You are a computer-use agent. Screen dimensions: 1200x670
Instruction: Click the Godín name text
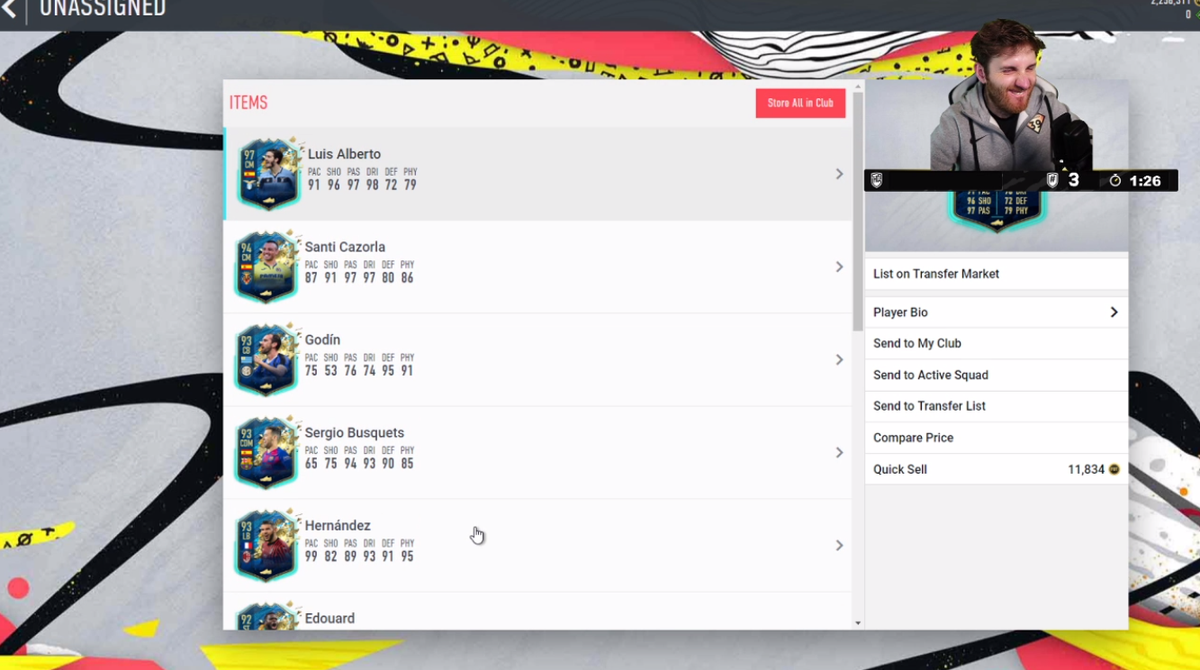(322, 340)
